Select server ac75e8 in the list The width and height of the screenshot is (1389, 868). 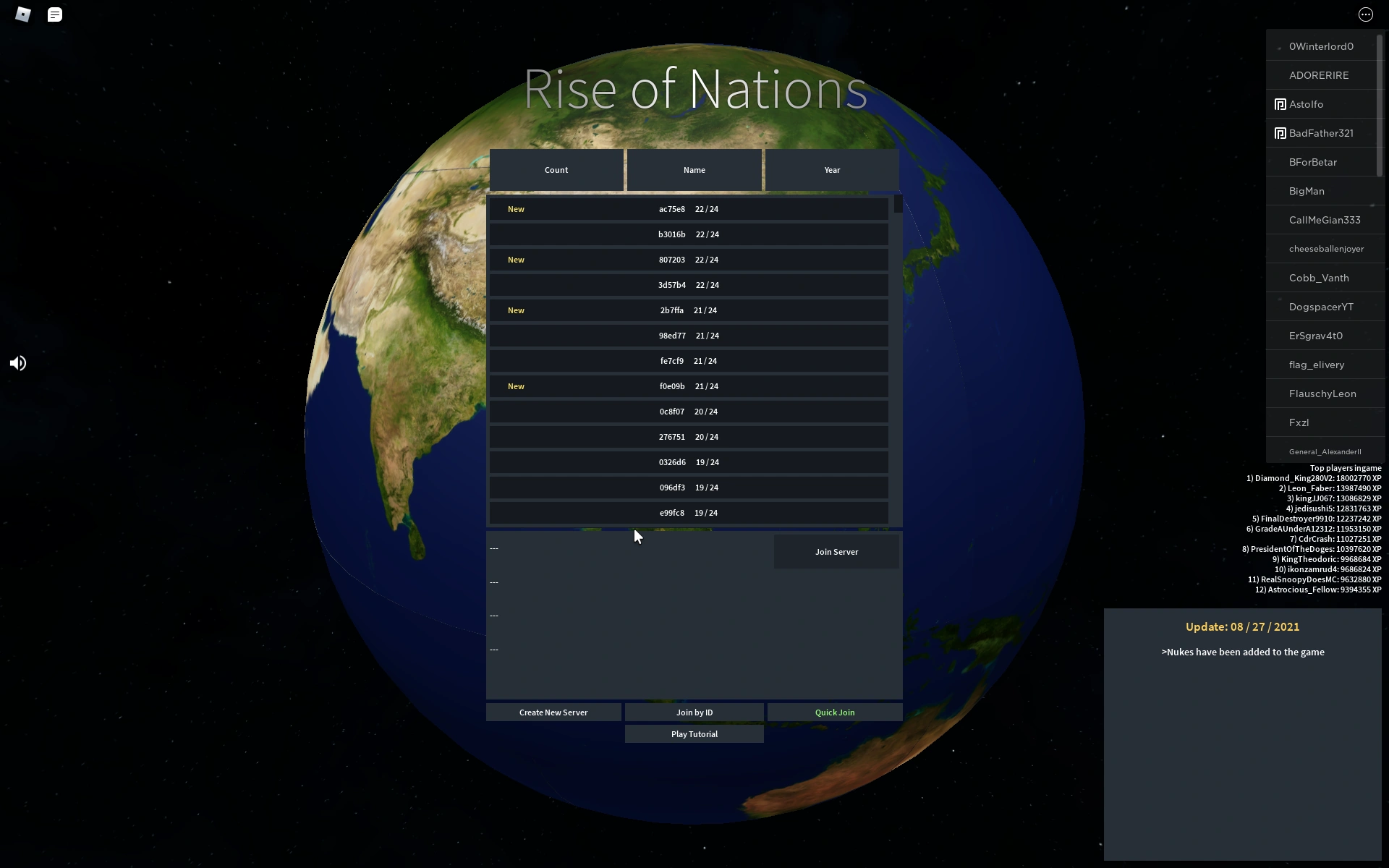pyautogui.click(x=688, y=209)
